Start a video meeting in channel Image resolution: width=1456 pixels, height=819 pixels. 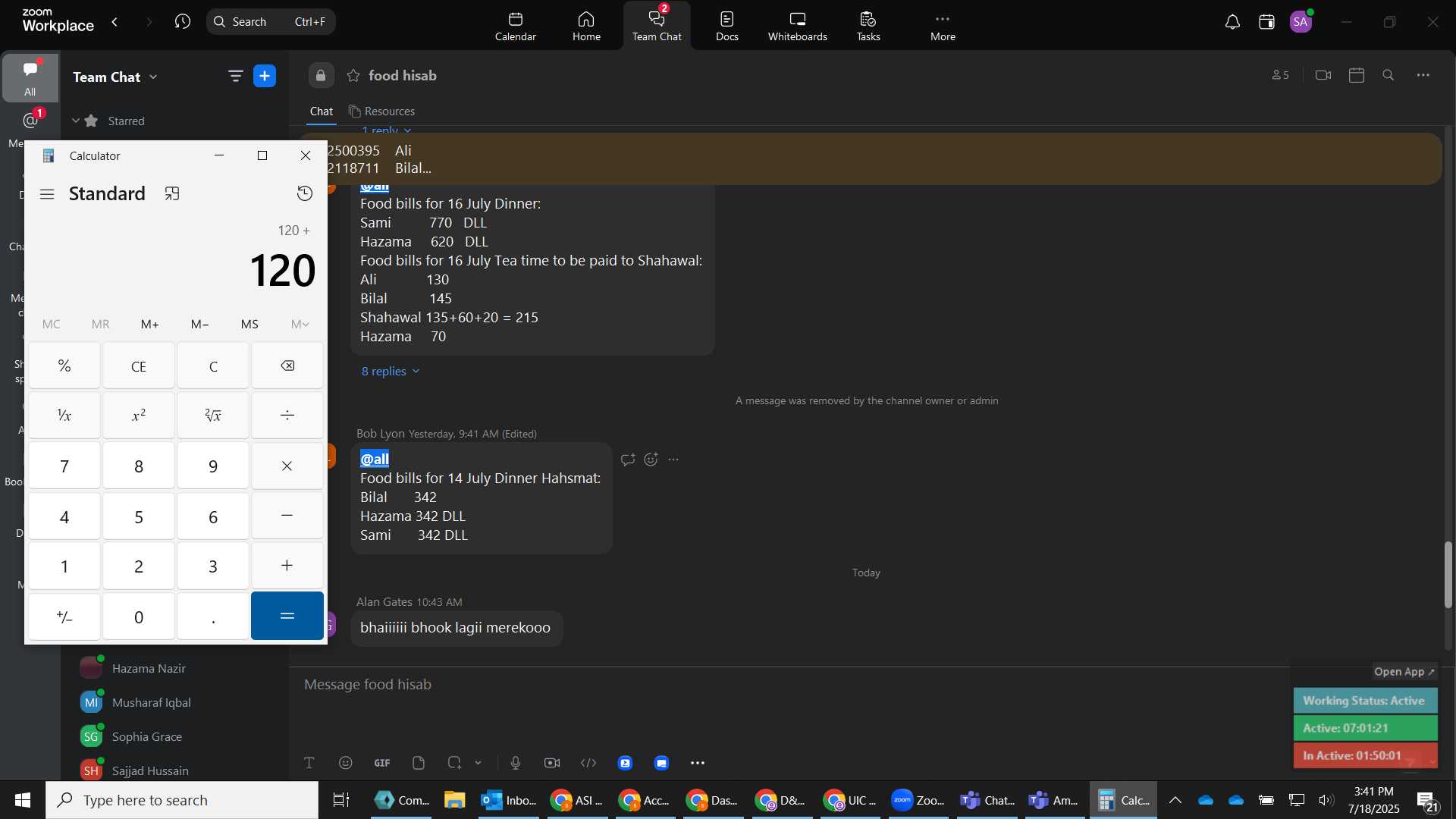click(x=1323, y=75)
